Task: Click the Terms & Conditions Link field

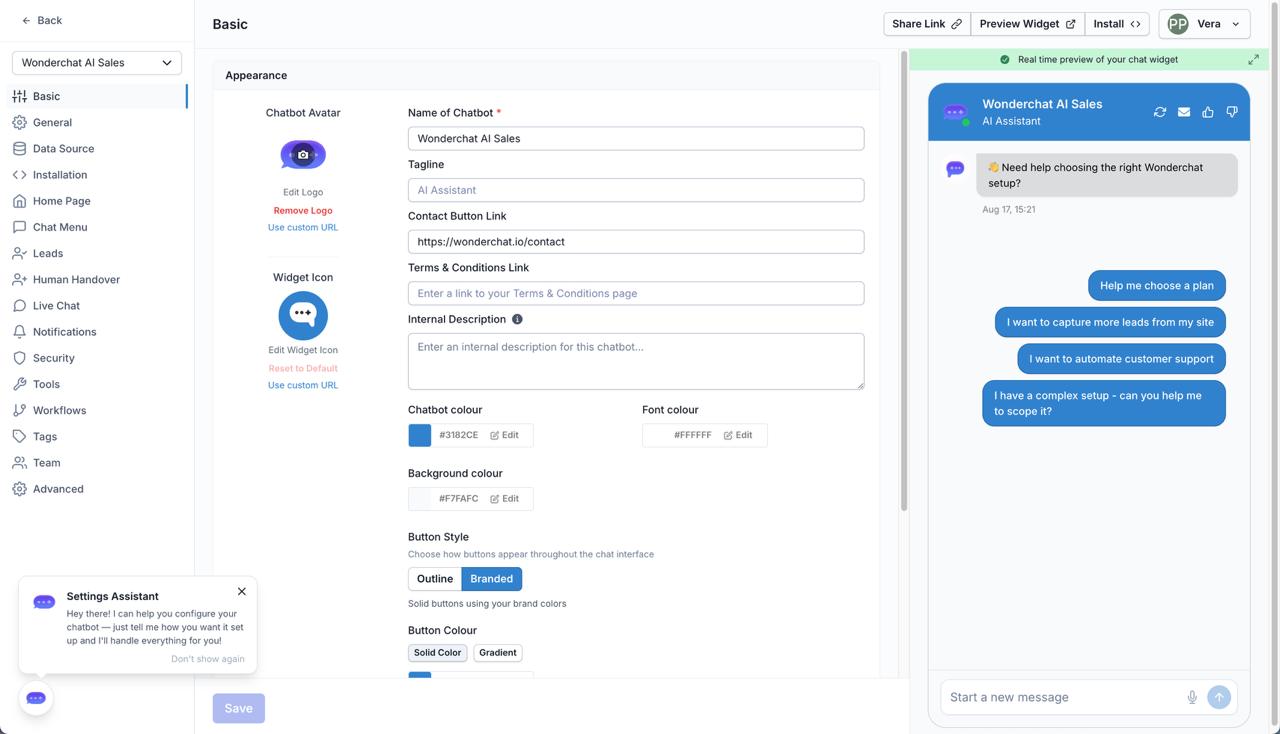Action: [x=636, y=294]
